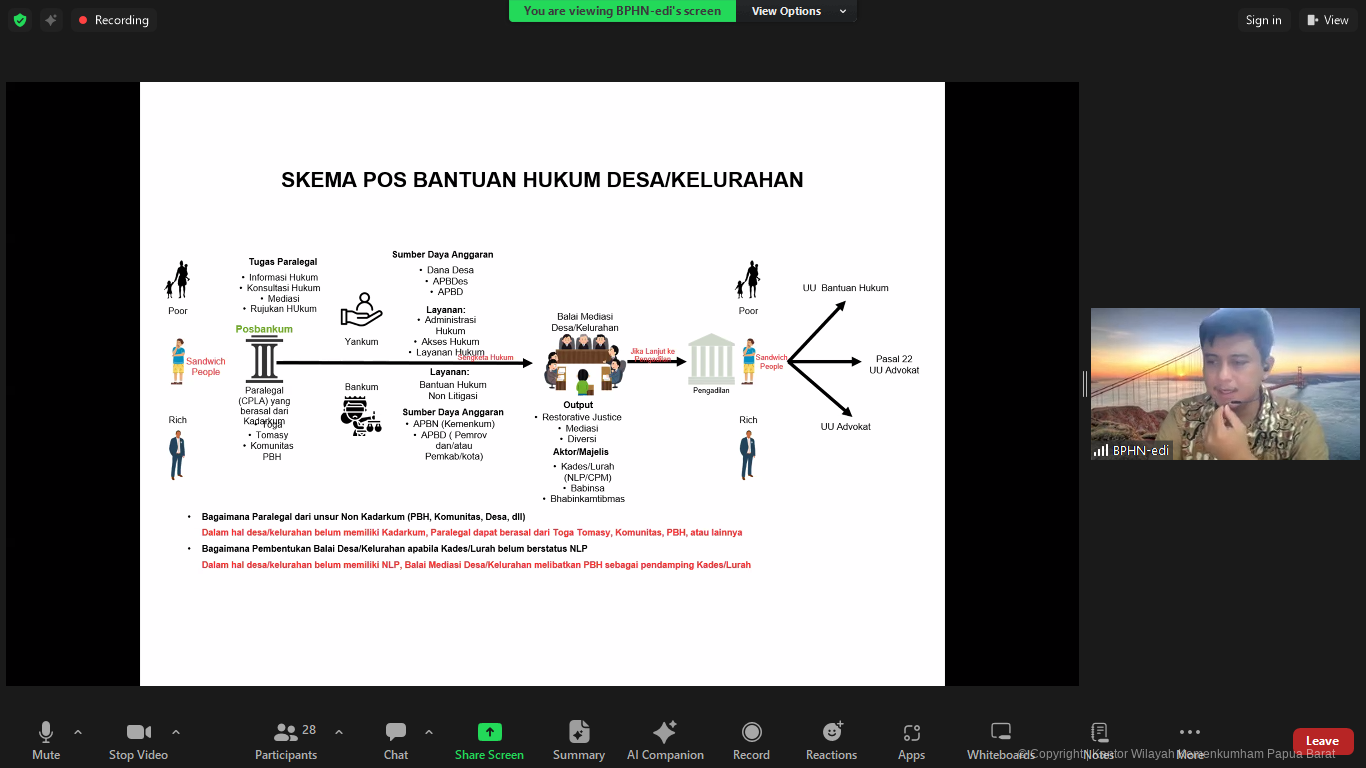The width and height of the screenshot is (1366, 768).
Task: Start recording with the Record icon
Action: coord(751,740)
